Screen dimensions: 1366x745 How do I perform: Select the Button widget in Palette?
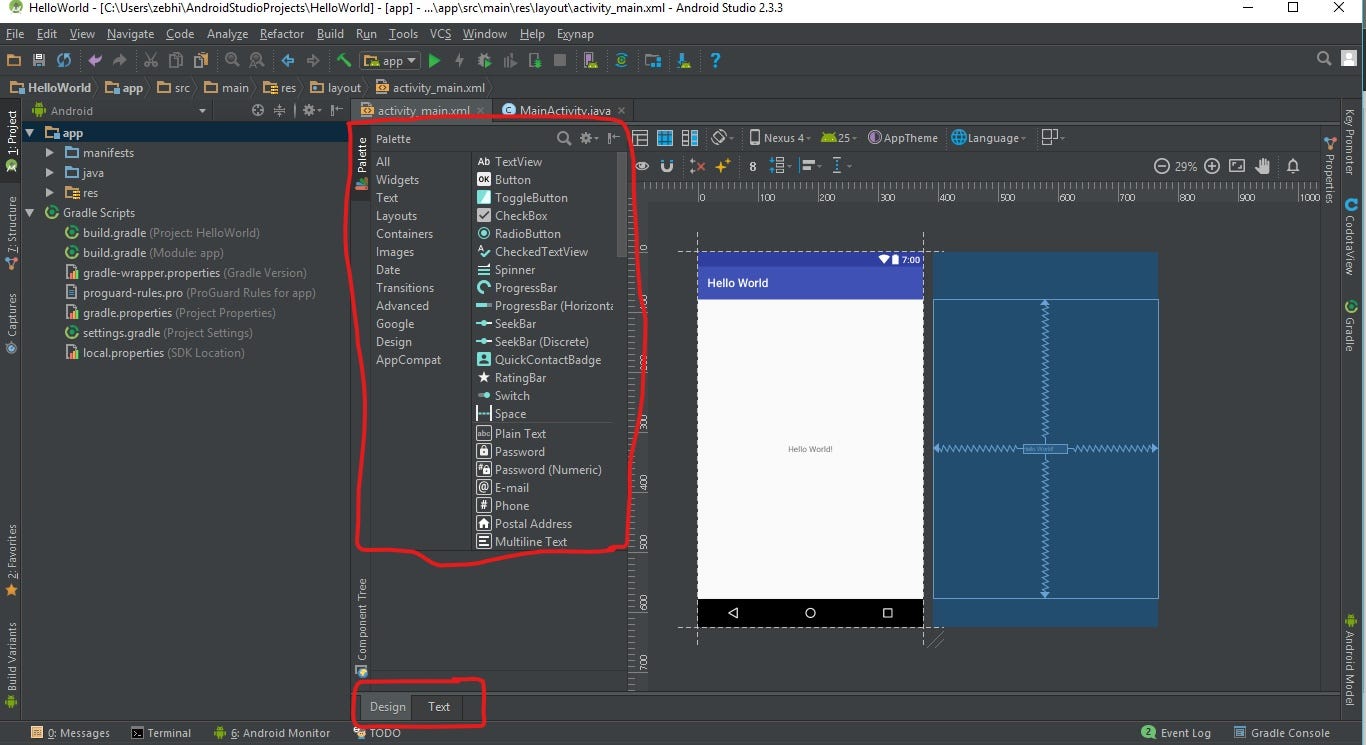pyautogui.click(x=512, y=180)
